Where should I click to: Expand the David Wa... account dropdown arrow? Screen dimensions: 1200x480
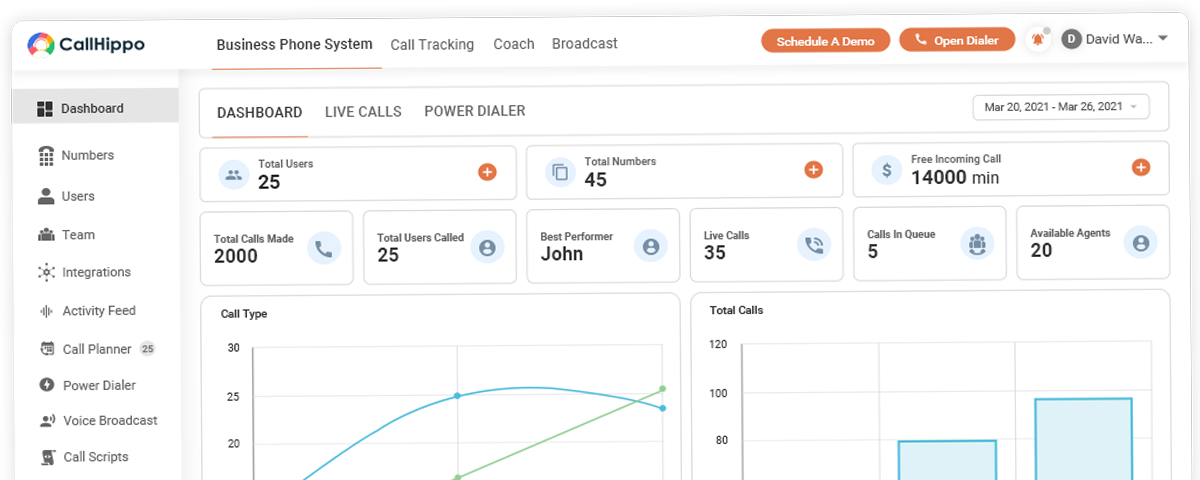point(1162,39)
